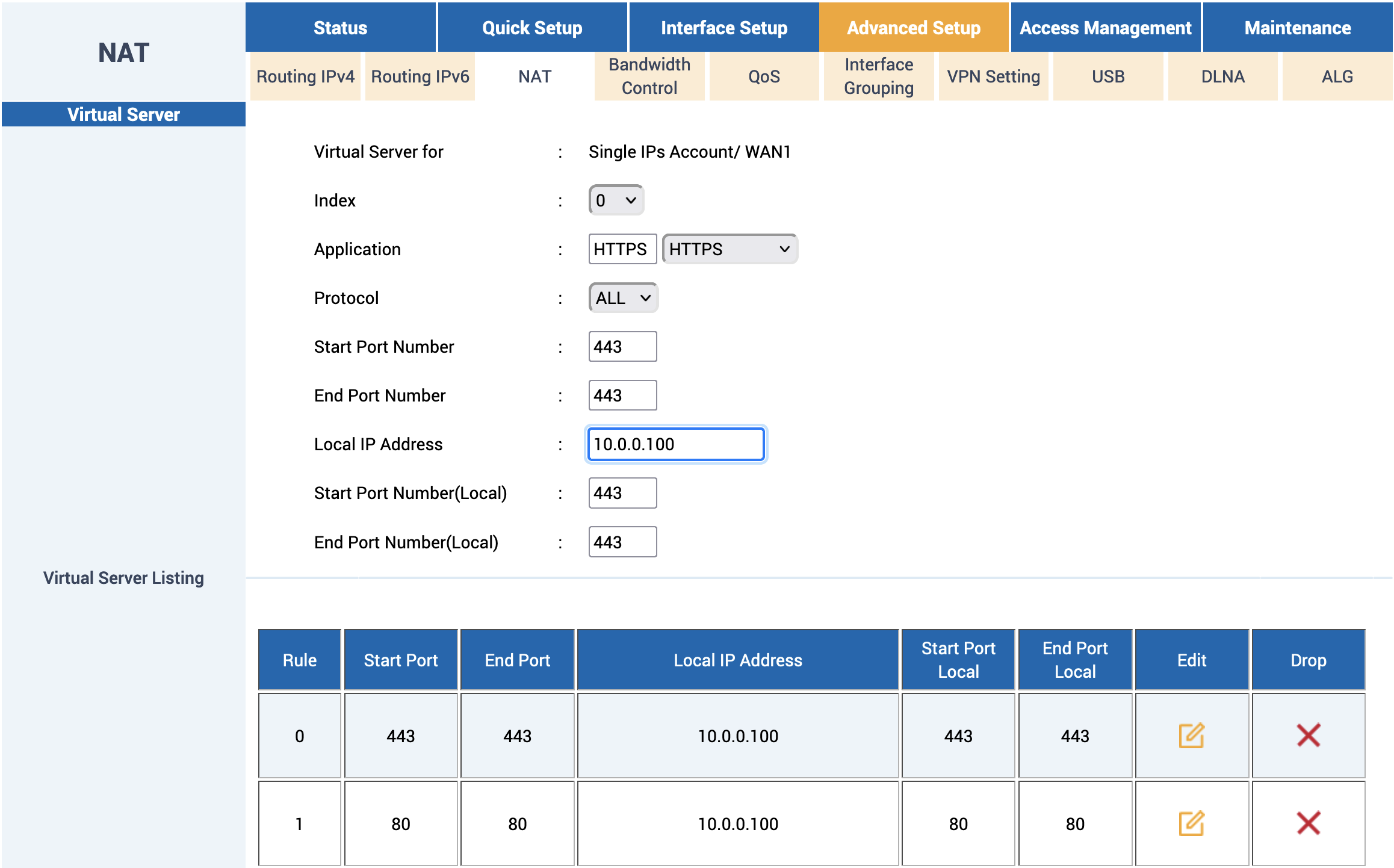Click the Local IP Address field
This screenshot has width=1394, height=868.
tap(675, 444)
